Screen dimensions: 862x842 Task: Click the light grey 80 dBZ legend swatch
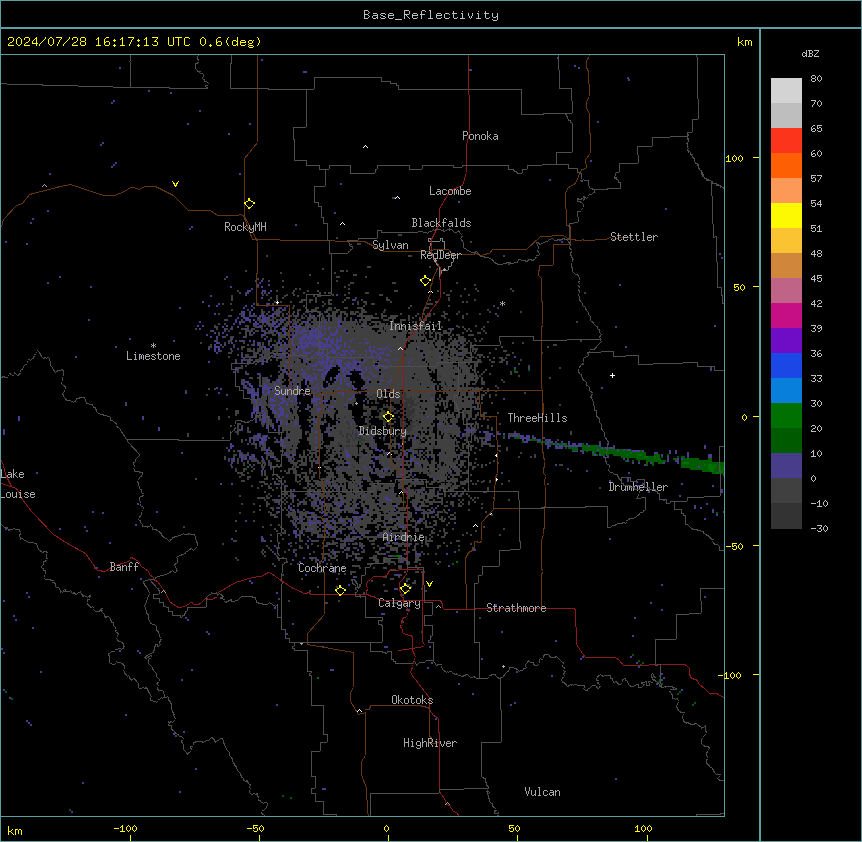(786, 91)
